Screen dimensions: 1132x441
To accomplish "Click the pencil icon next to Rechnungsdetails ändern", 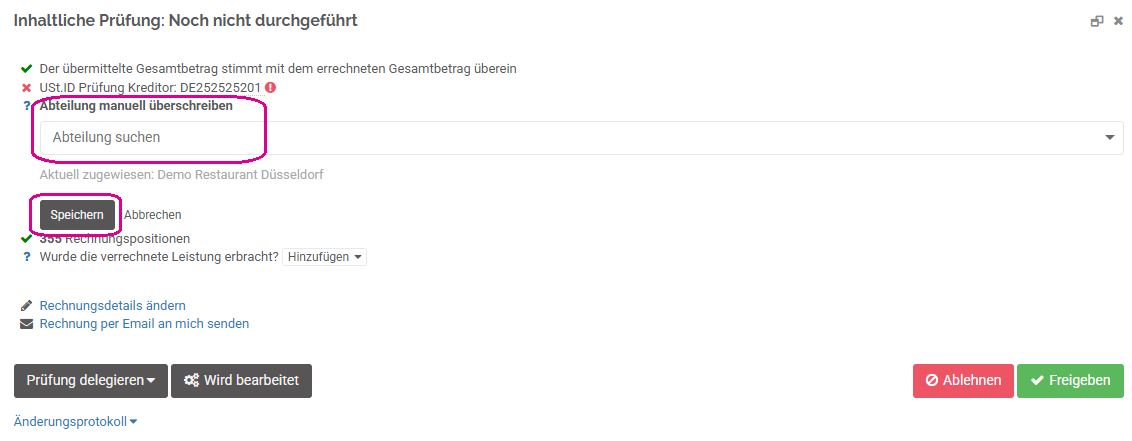I will [27, 305].
